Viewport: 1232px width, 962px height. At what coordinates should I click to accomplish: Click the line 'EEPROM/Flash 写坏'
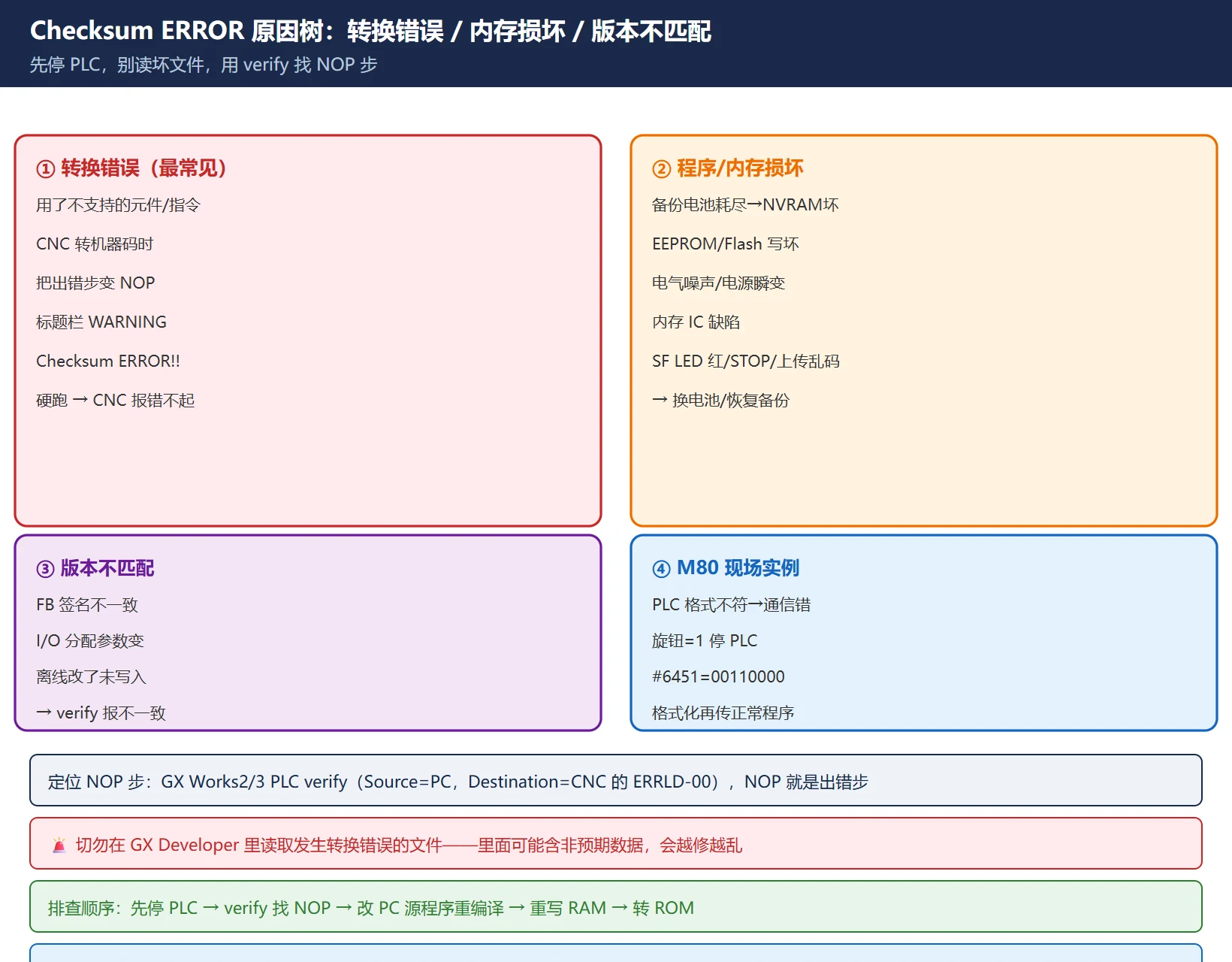coord(726,244)
